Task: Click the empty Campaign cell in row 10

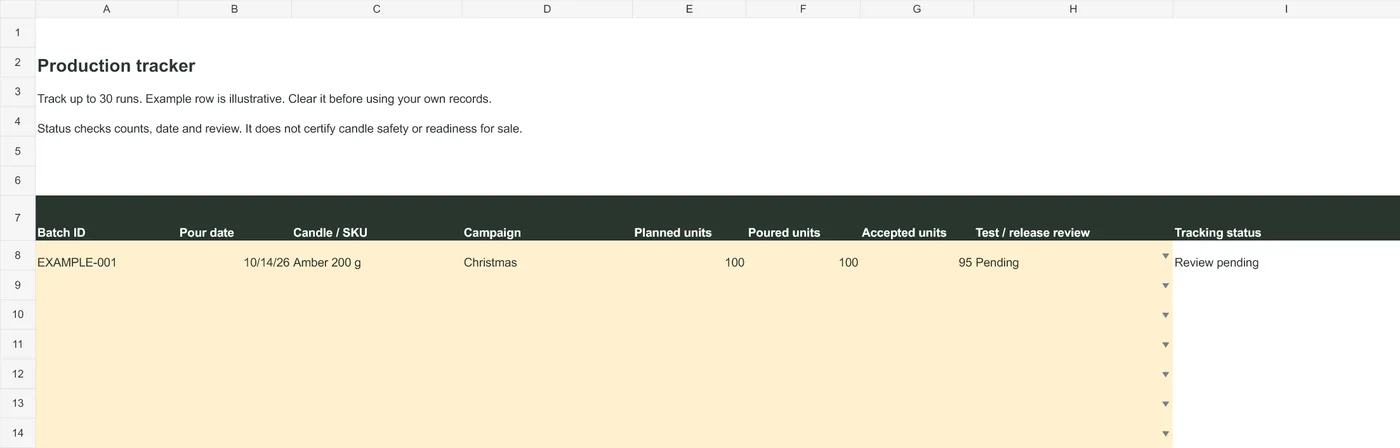Action: [x=547, y=315]
